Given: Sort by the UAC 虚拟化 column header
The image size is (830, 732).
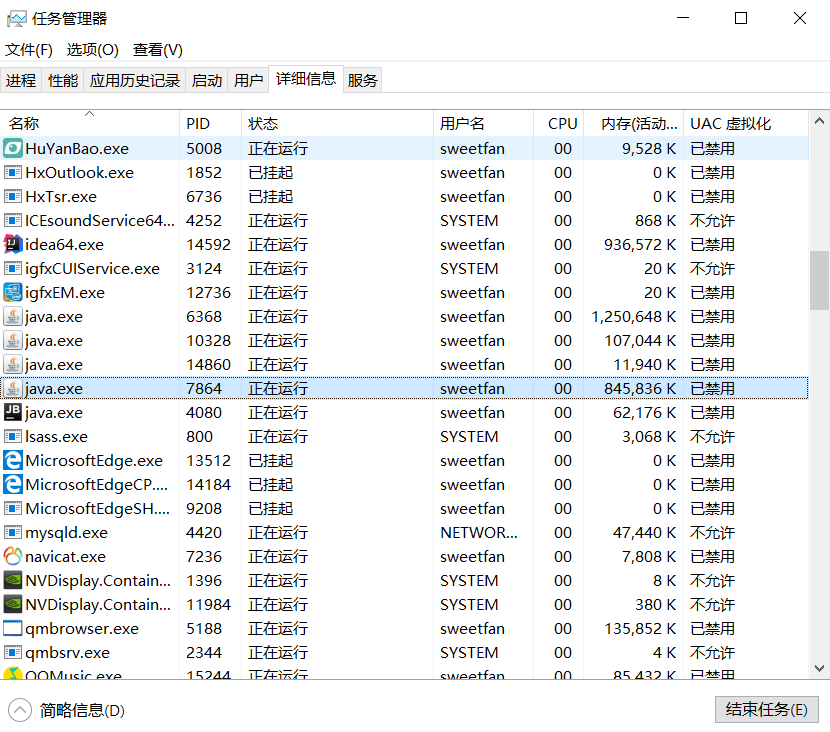Looking at the screenshot, I should point(746,123).
